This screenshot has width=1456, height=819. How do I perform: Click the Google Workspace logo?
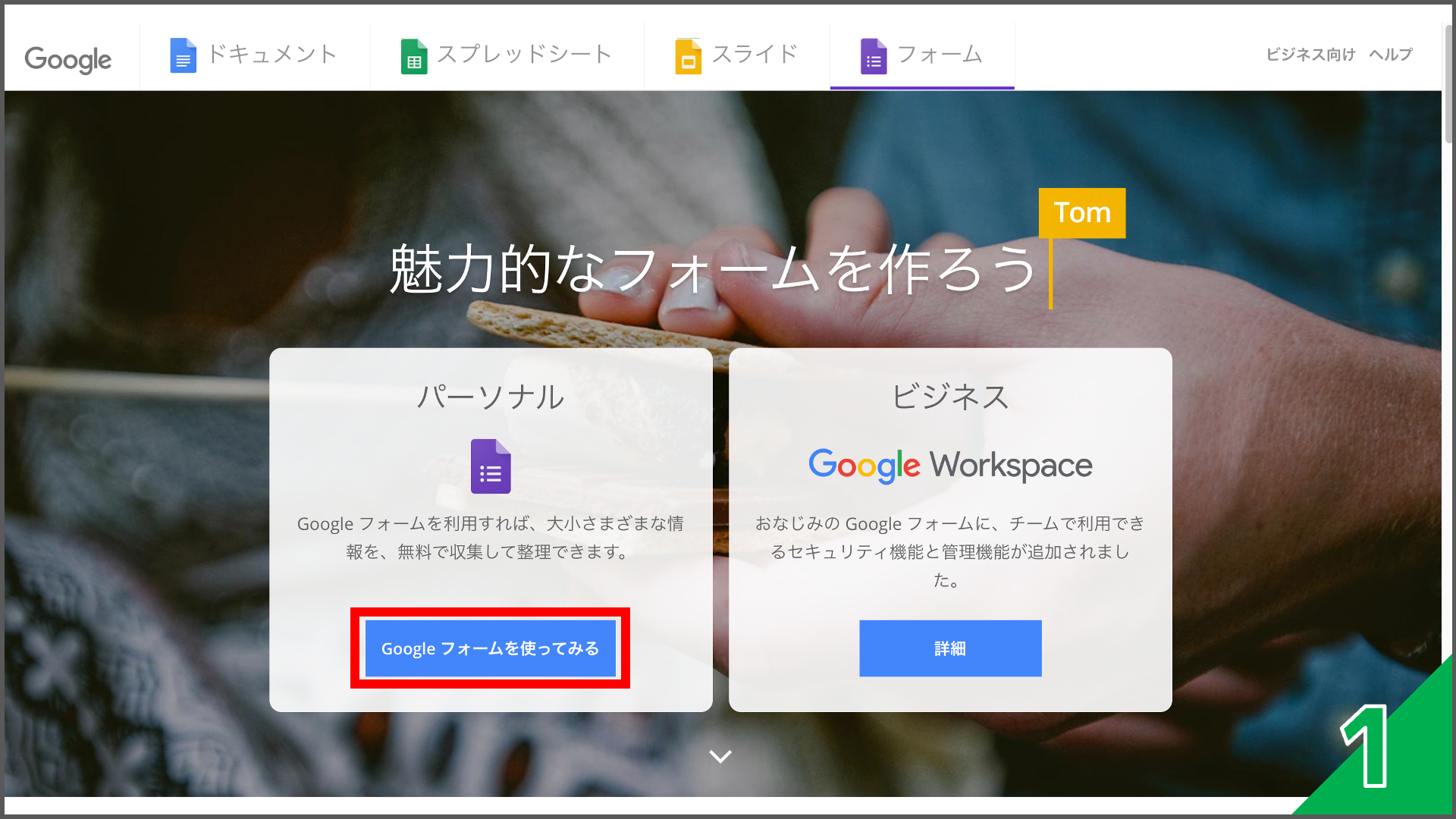[x=950, y=465]
